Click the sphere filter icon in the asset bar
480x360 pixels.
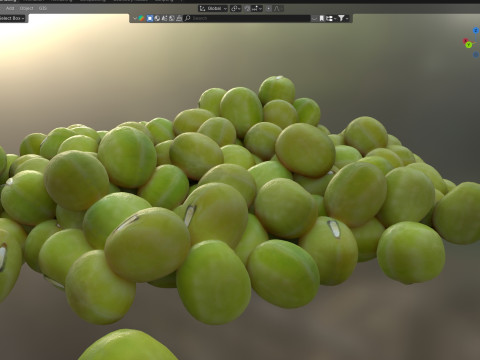pos(157,18)
